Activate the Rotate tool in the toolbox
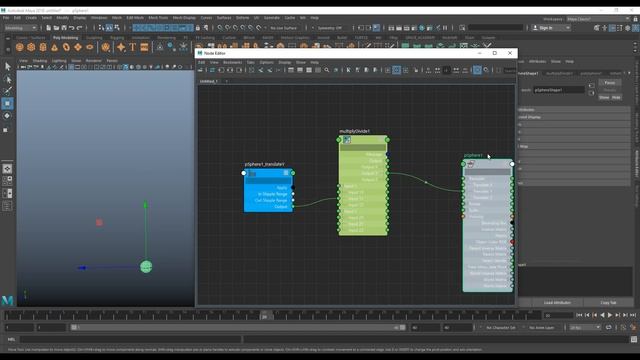This screenshot has width=640, height=360. click(7, 116)
